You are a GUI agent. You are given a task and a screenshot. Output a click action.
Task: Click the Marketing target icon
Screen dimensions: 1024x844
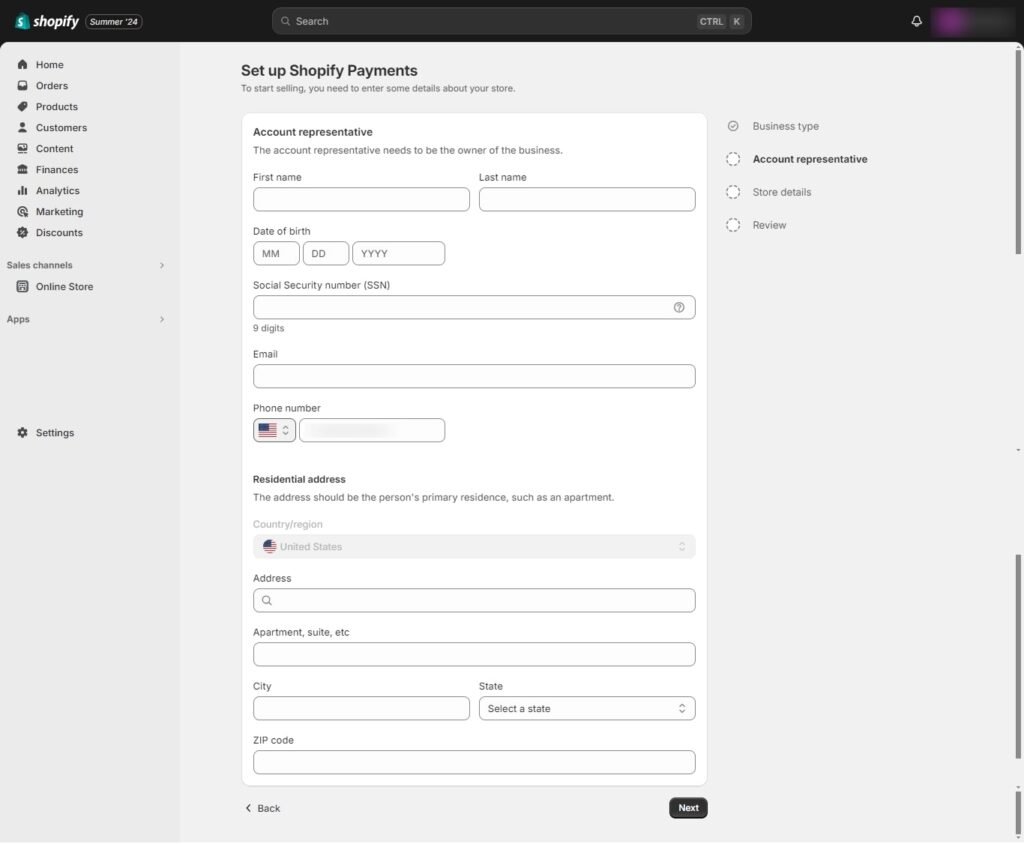(22, 212)
